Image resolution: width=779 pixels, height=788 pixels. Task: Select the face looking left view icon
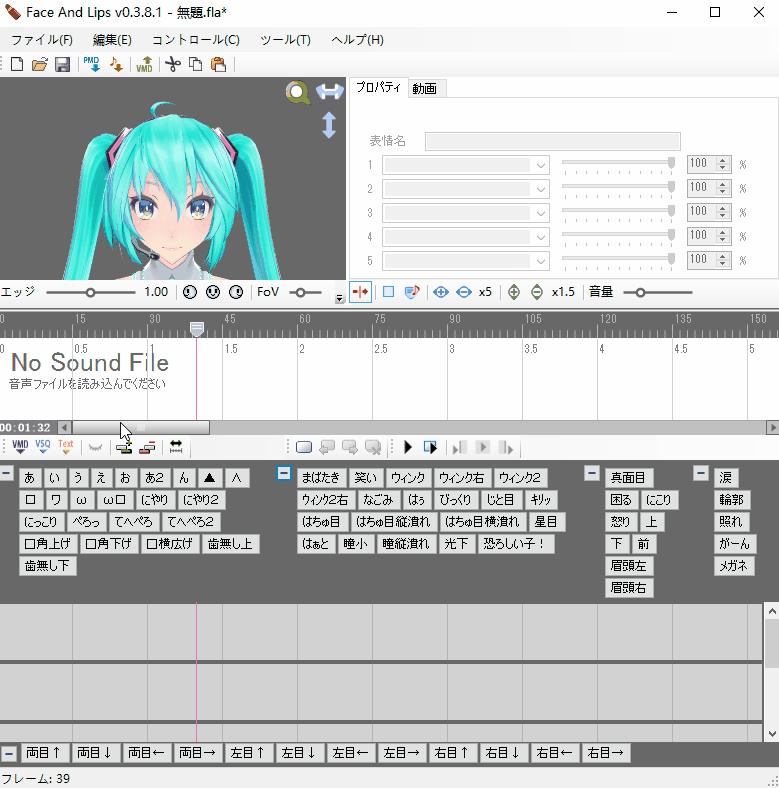click(x=189, y=292)
